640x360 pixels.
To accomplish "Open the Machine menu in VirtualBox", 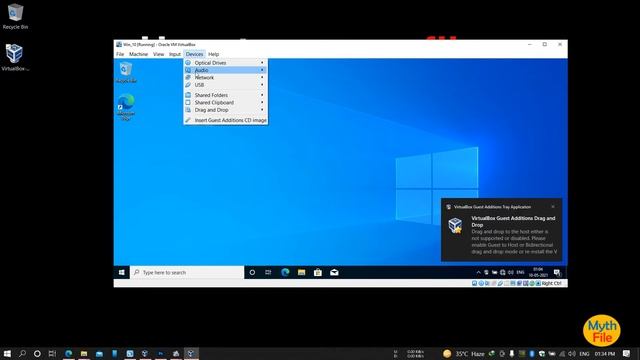I will coord(138,54).
